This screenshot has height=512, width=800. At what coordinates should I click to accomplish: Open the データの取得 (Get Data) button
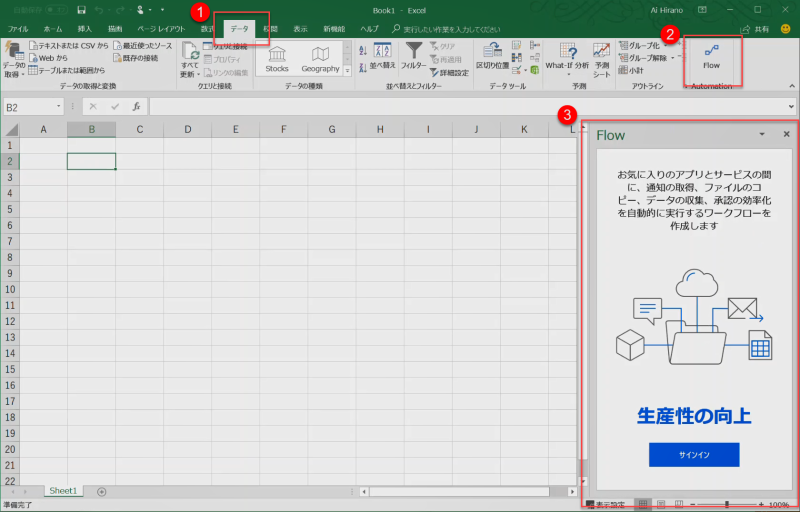click(x=14, y=60)
